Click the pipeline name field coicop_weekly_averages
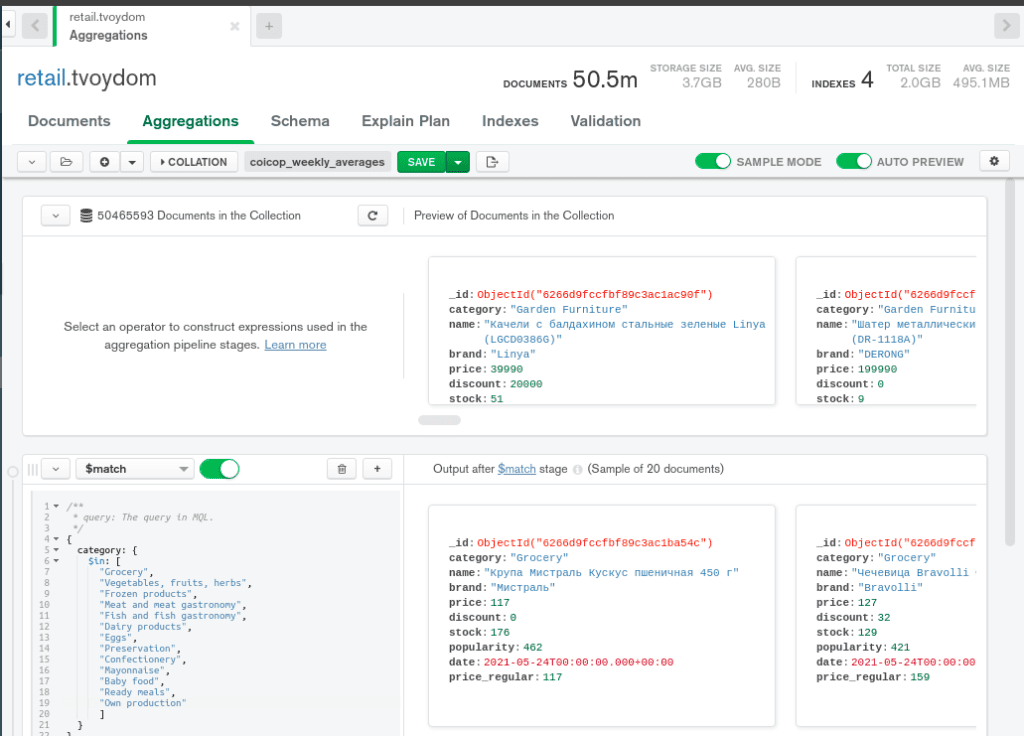Image resolution: width=1024 pixels, height=736 pixels. pyautogui.click(x=317, y=161)
